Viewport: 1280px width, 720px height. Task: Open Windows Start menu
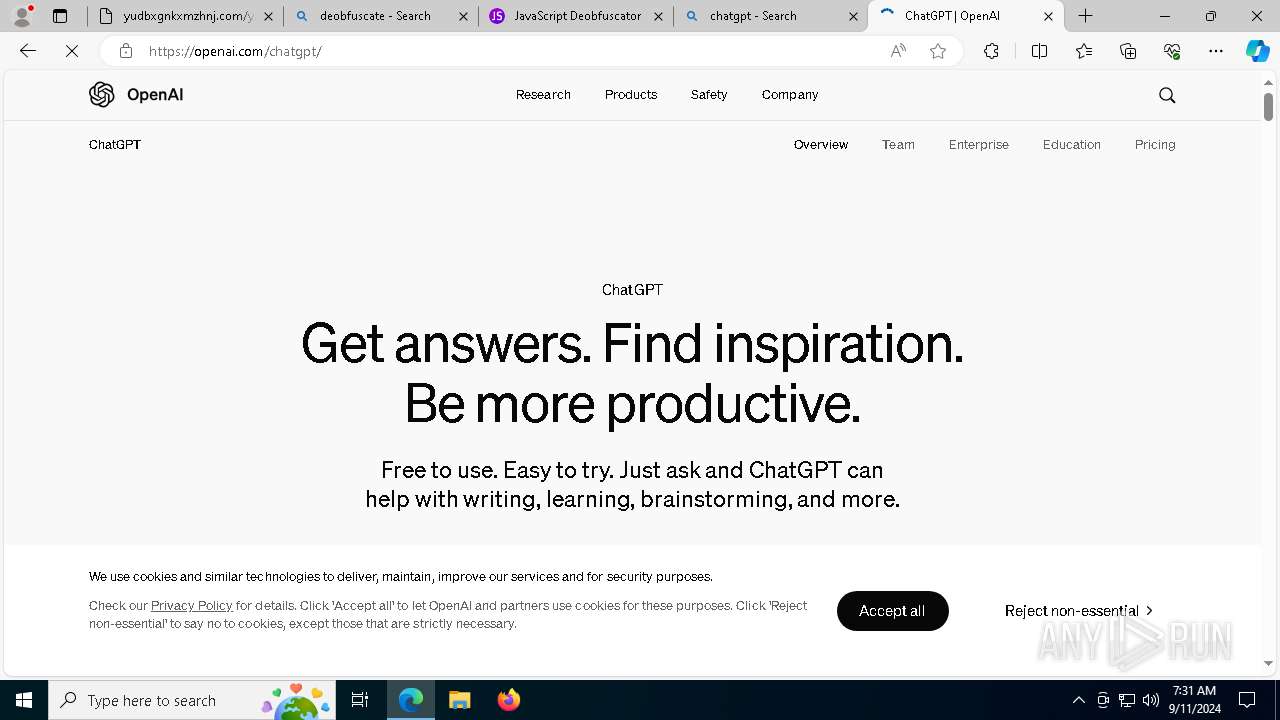[x=24, y=700]
